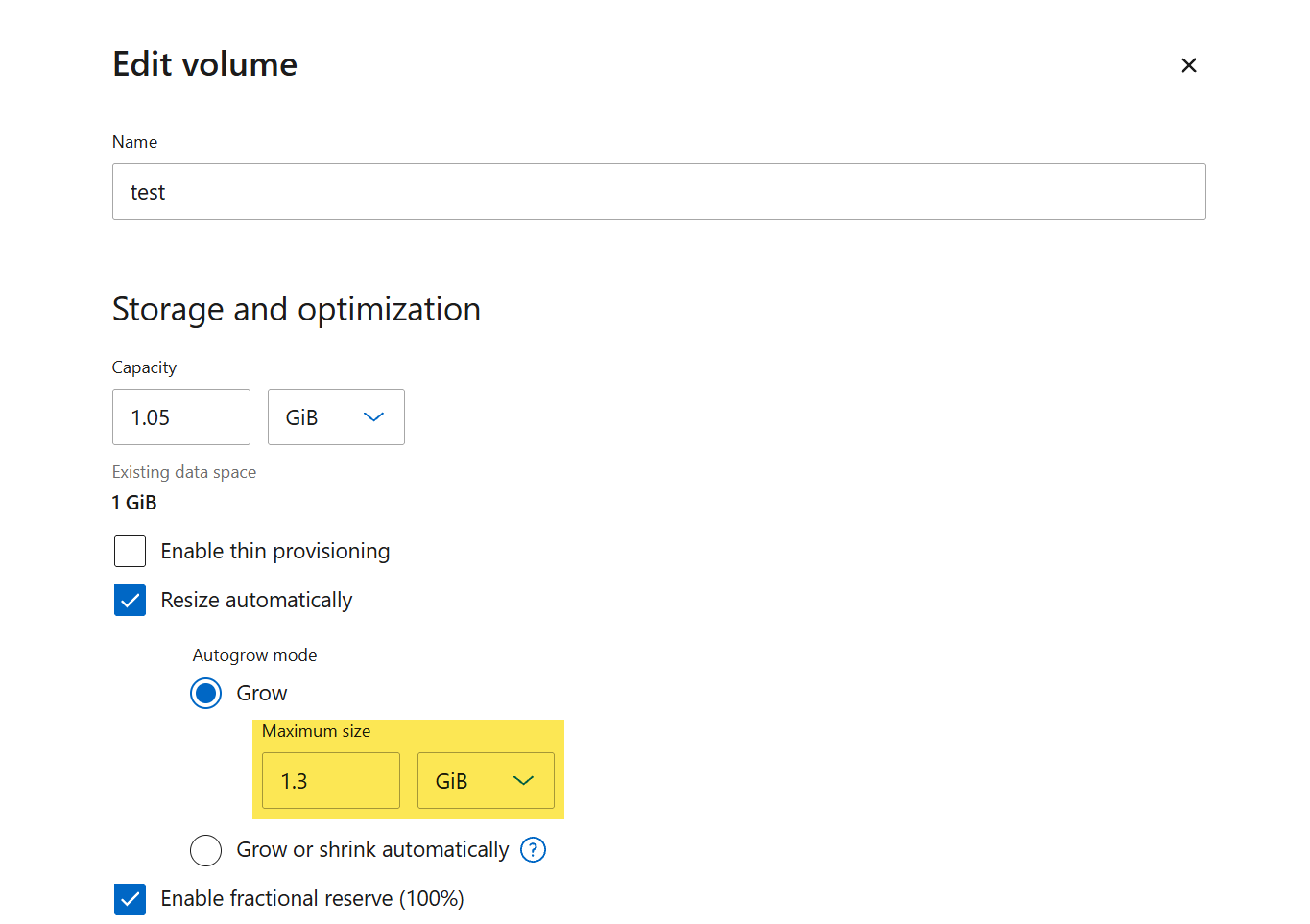Open help for Grow or shrink automatically

[533, 849]
